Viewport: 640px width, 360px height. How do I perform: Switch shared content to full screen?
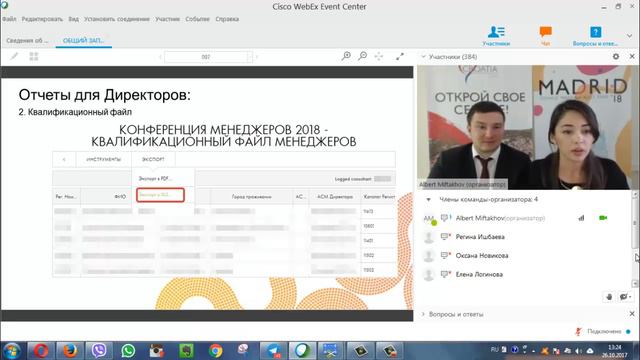click(400, 56)
